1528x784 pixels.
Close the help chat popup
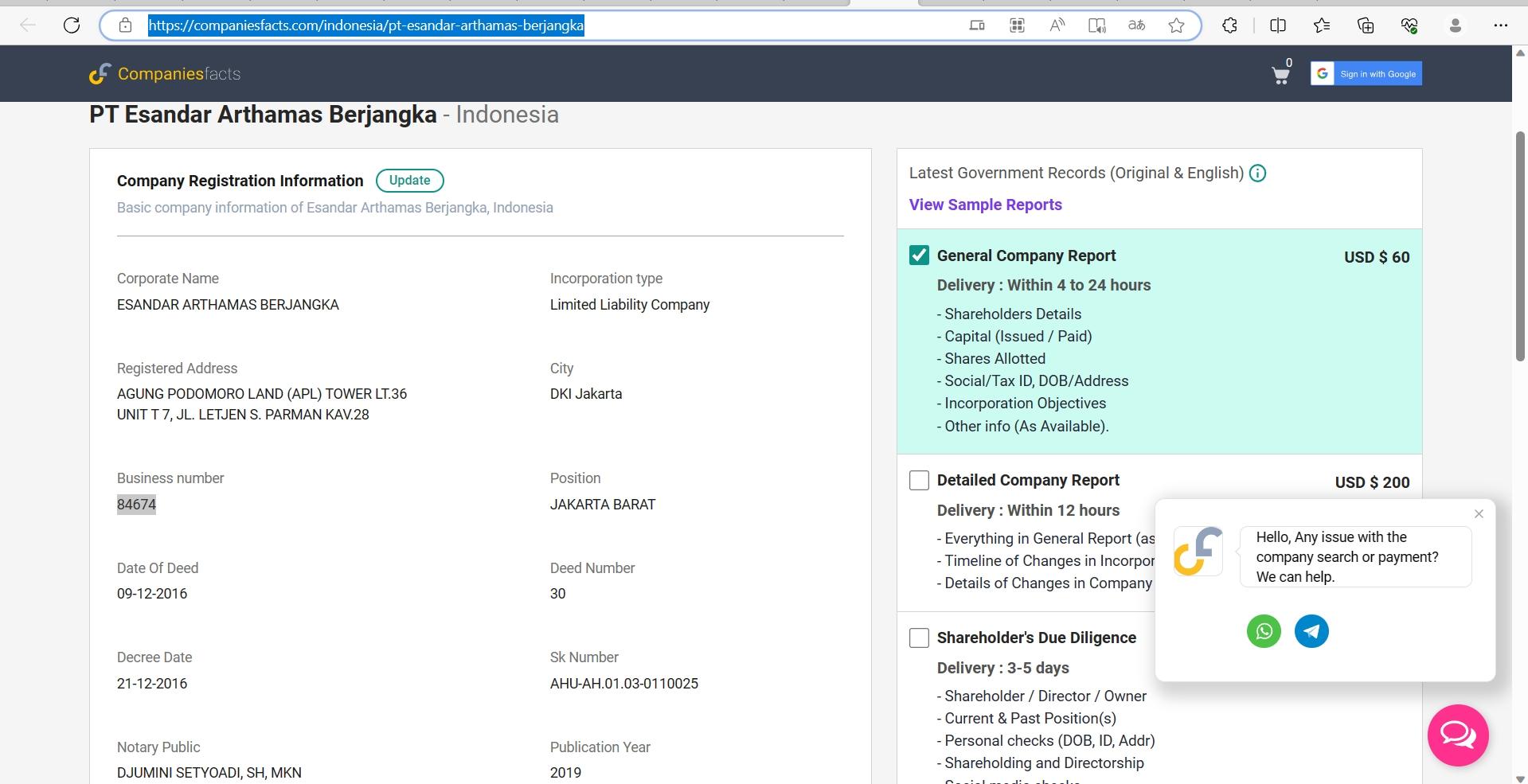(x=1479, y=514)
